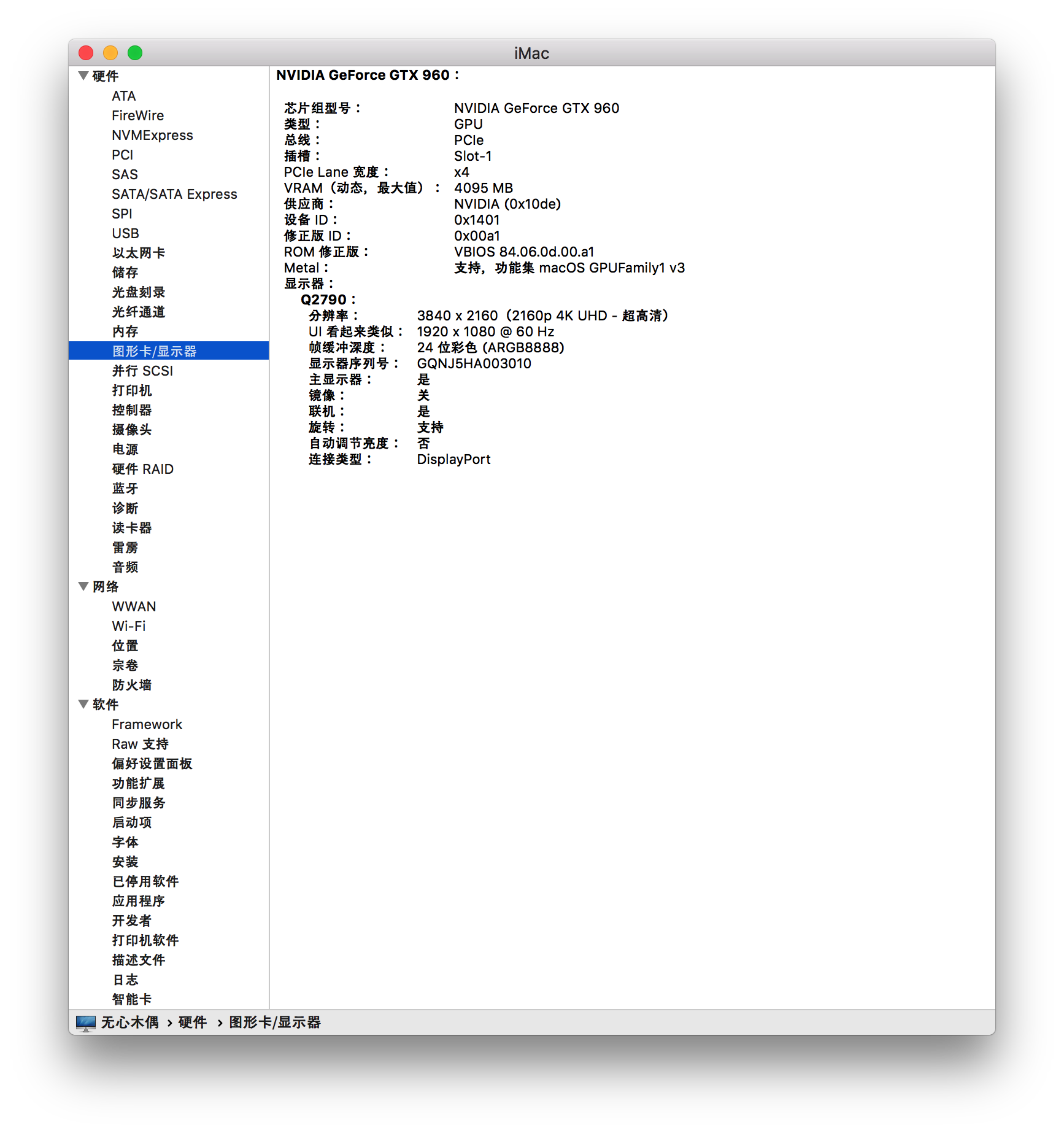The width and height of the screenshot is (1064, 1133).
Task: Select Framework under the 软件 section
Action: (147, 724)
